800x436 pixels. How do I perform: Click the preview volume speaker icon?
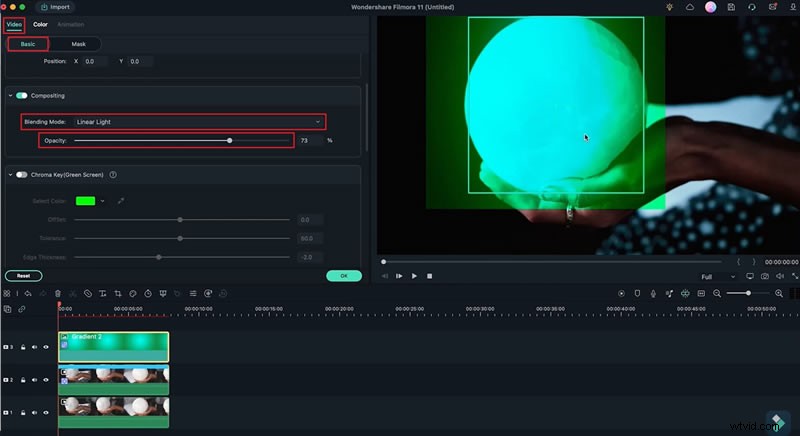point(780,276)
